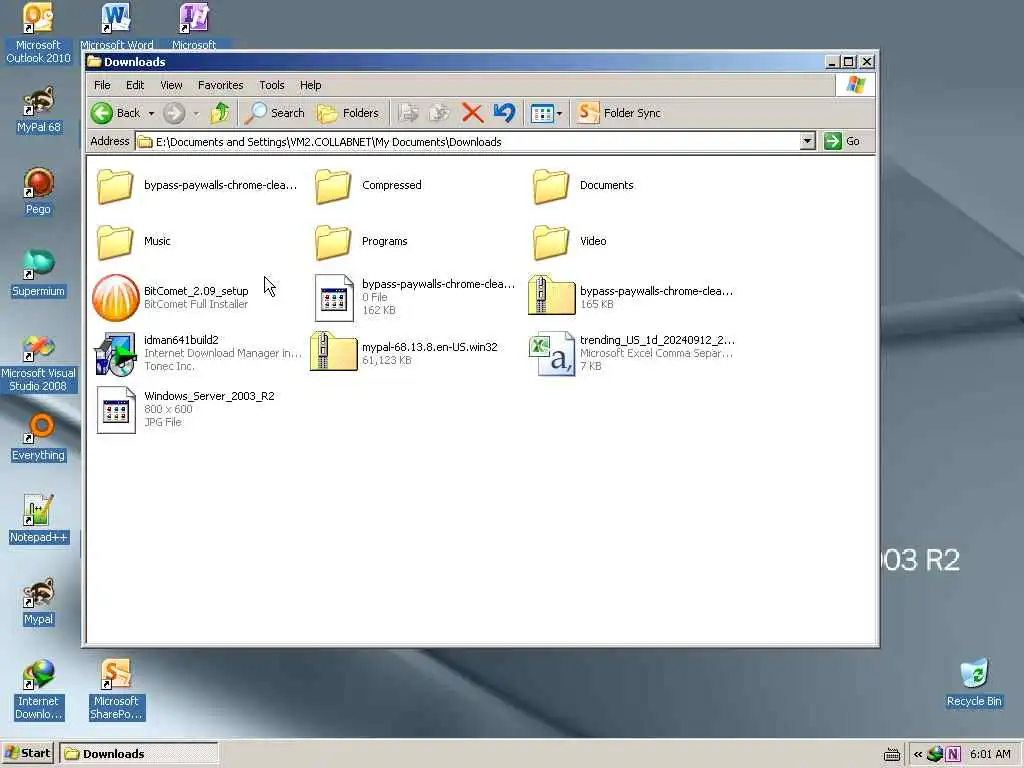Viewport: 1024px width, 768px height.
Task: Click the Microsoft SharePoint desktop shortcut
Action: point(116,690)
